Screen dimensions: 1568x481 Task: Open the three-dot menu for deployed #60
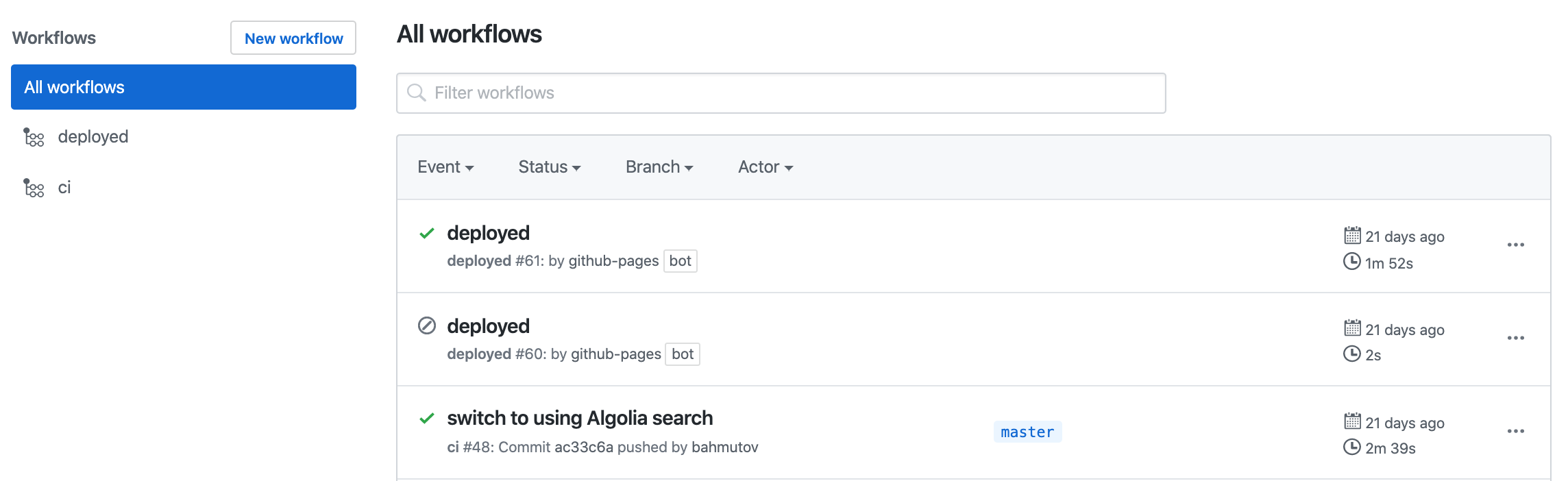point(1516,338)
